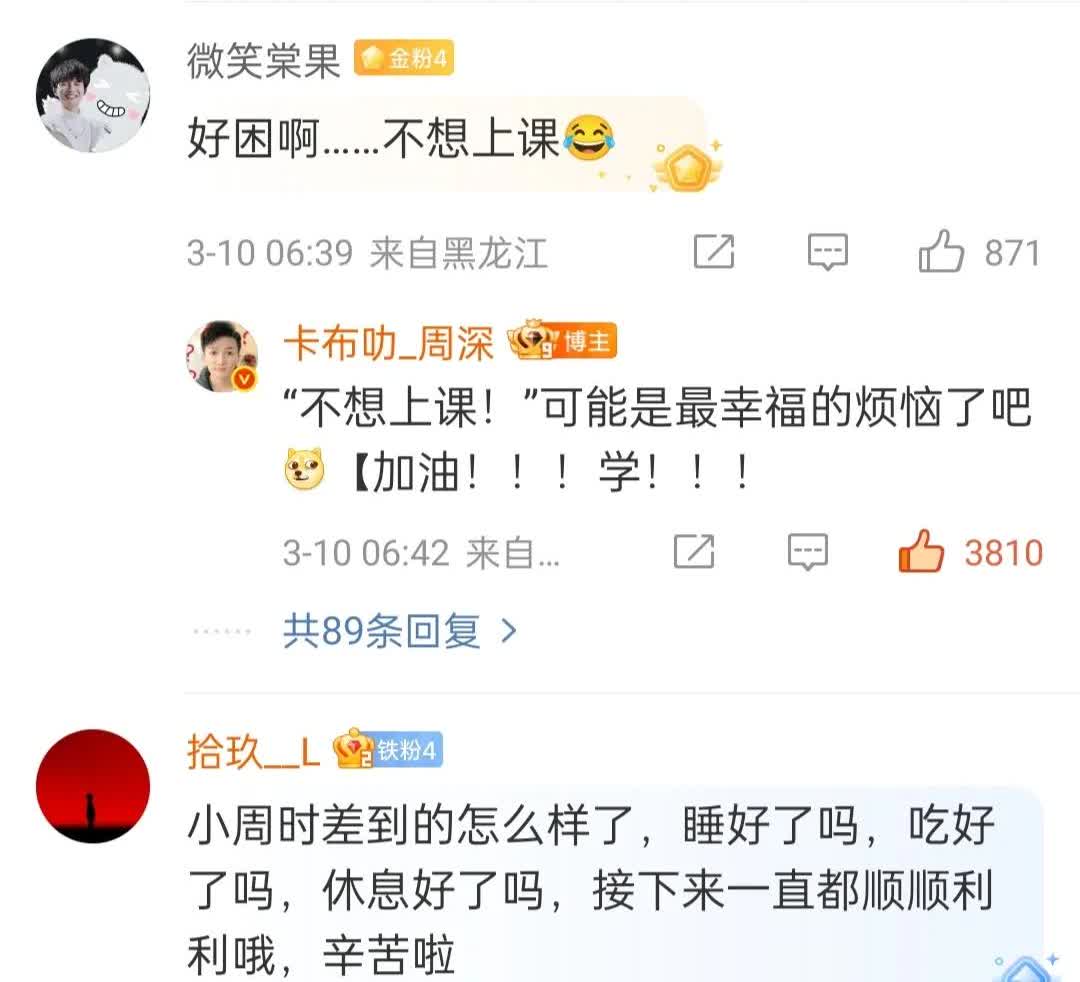Viewport: 1080px width, 982px height.
Task: Open 微笑棠果's profile avatar
Action: (x=93, y=95)
